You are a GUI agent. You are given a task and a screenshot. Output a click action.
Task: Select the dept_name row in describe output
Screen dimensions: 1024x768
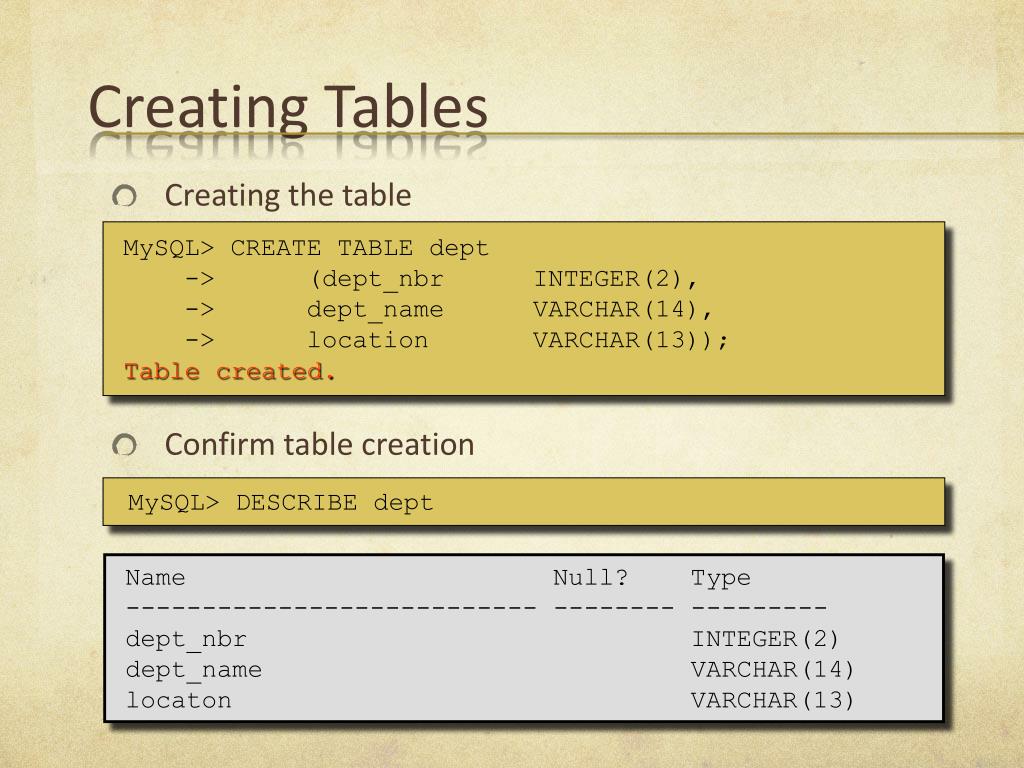[490, 669]
